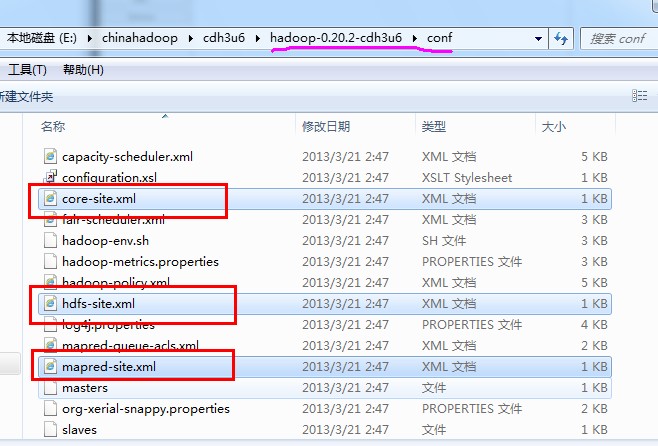Viewport: 658px width, 446px height.
Task: Select the fair-scheduler.xml file name
Action: [113, 219]
